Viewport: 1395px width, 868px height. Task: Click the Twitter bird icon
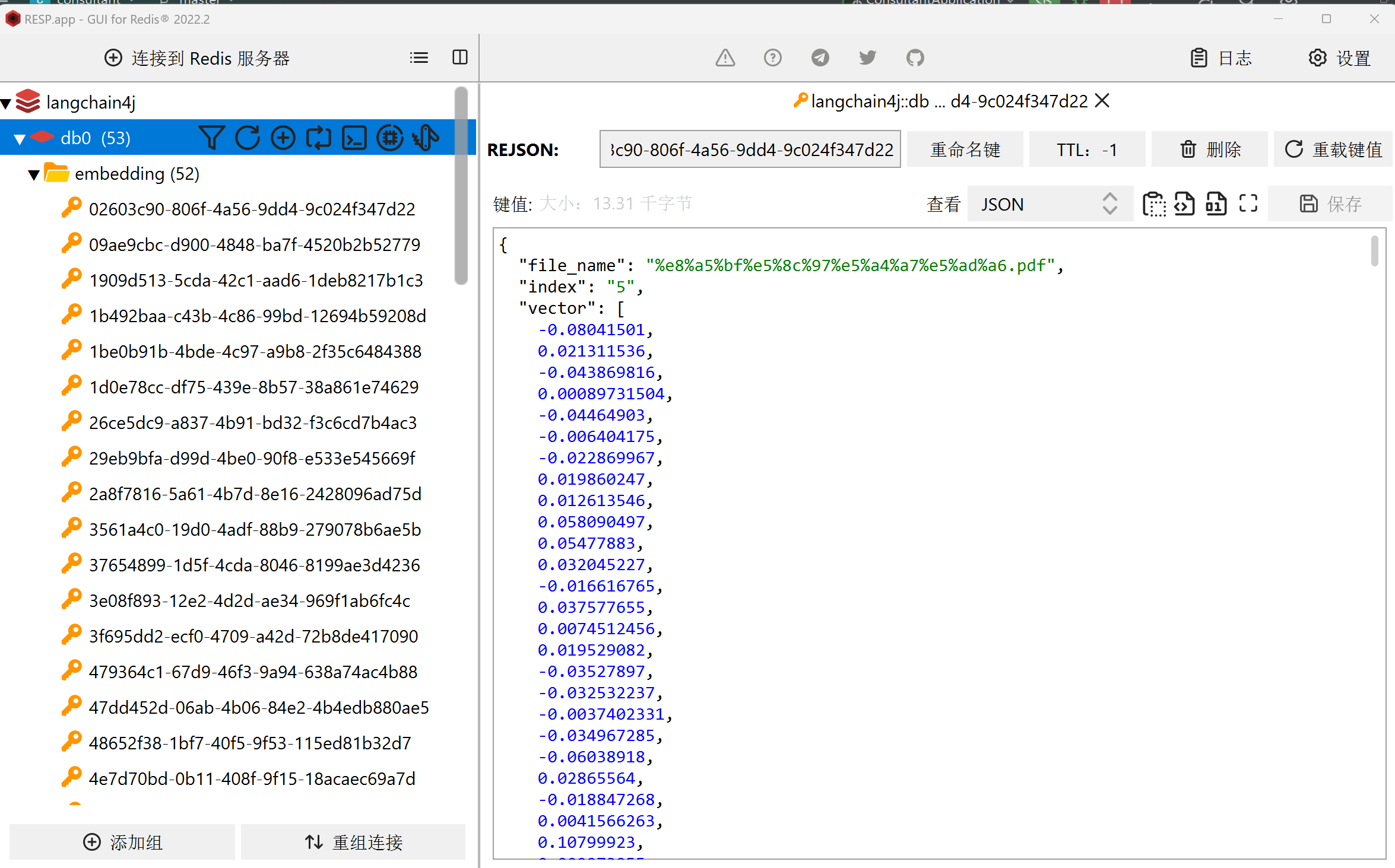click(x=867, y=58)
